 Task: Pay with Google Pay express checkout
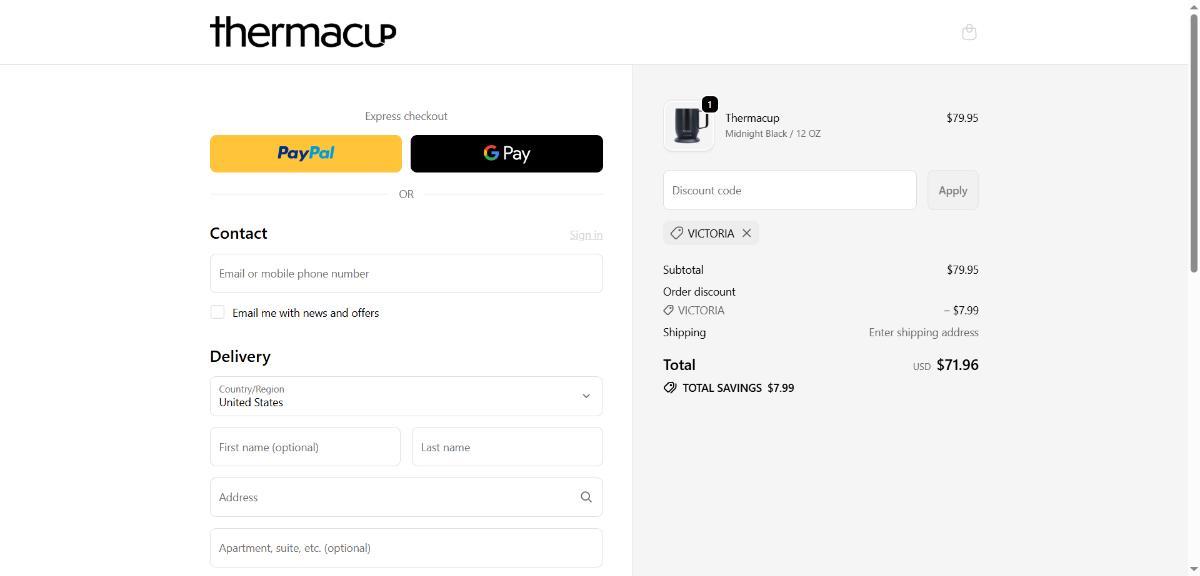pos(506,154)
